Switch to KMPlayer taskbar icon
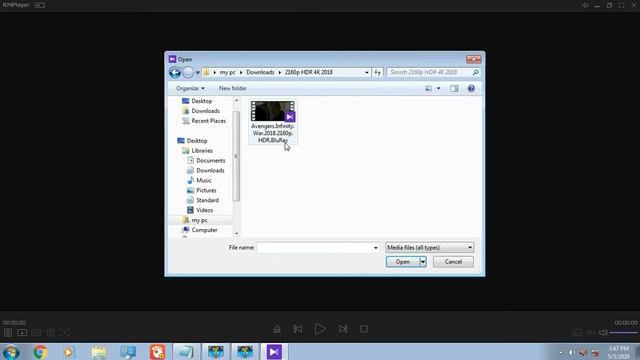640x360 pixels. pos(274,352)
